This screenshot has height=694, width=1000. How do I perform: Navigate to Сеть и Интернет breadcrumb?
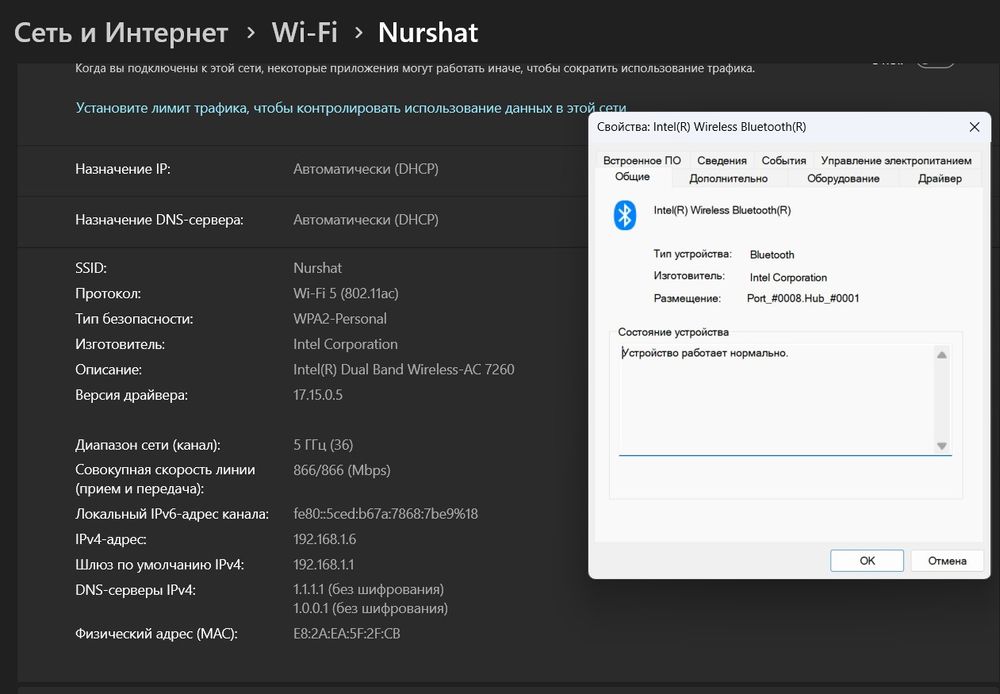121,33
